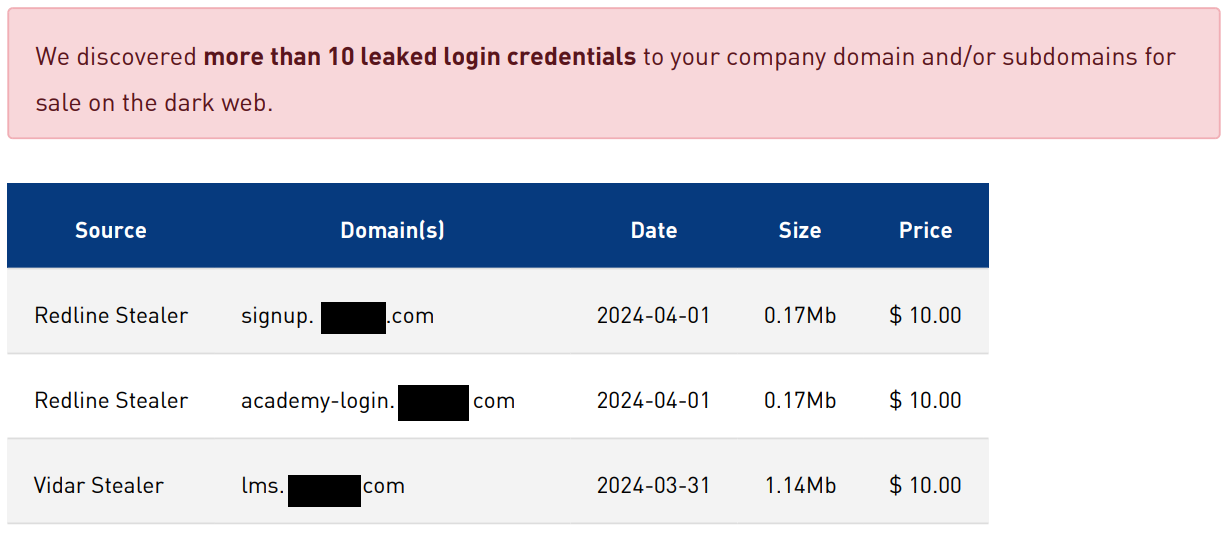Screen dimensions: 1227x535
Task: Click the Vidar Stealer source cell
Action: click(99, 486)
